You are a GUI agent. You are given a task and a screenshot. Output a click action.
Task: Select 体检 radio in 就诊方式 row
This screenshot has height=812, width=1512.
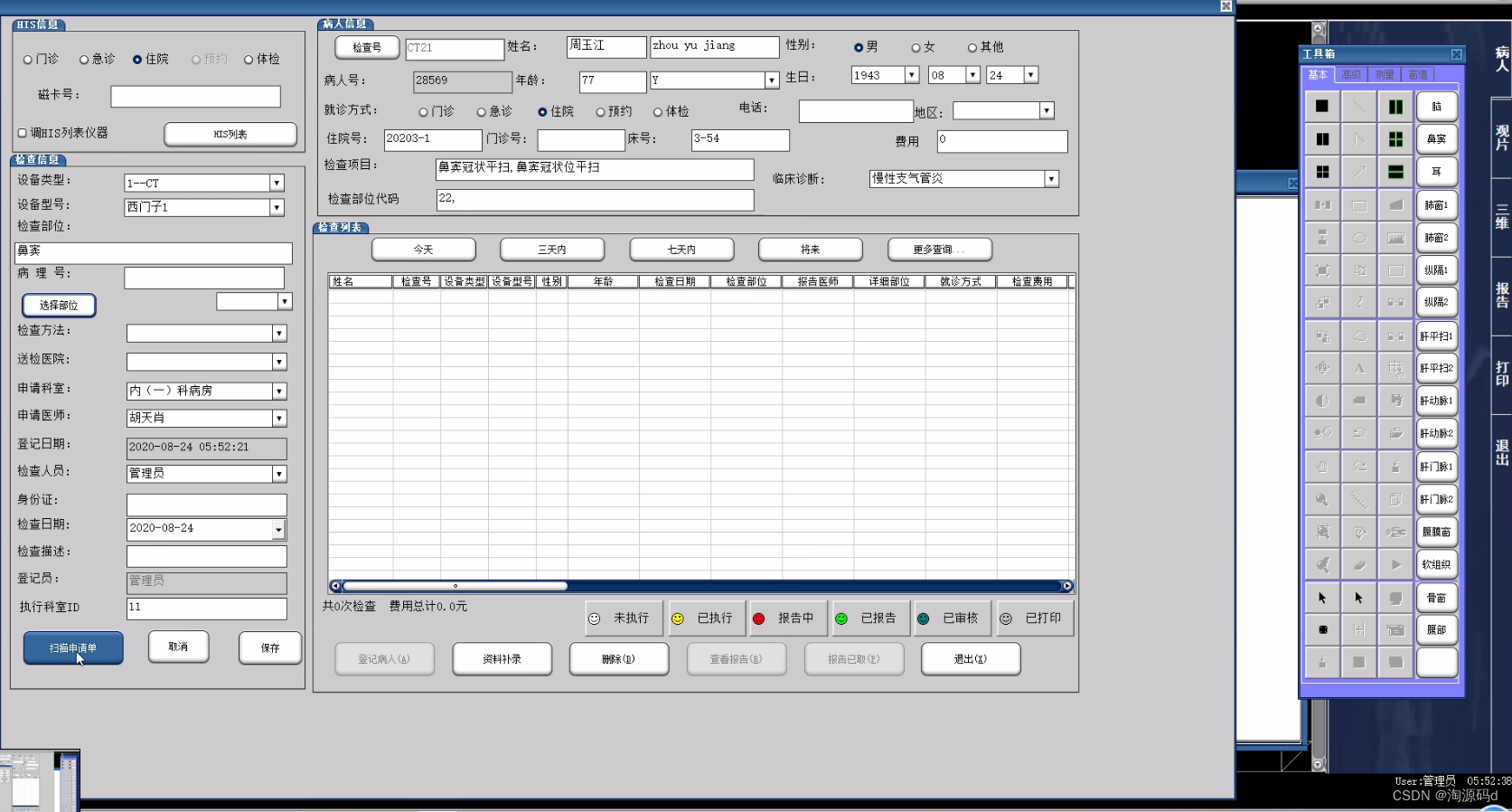(x=658, y=112)
